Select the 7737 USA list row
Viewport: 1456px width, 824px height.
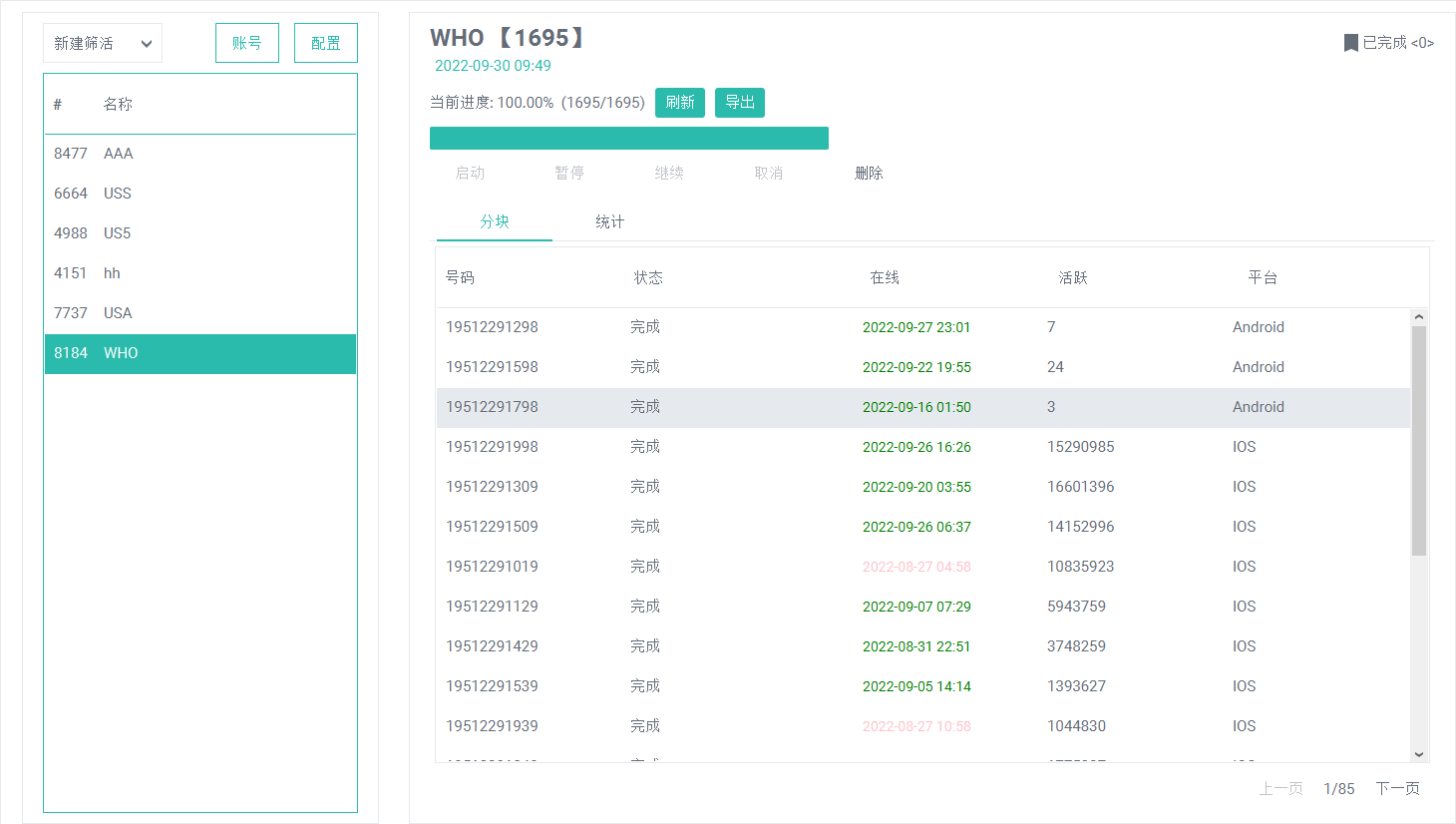click(x=200, y=313)
